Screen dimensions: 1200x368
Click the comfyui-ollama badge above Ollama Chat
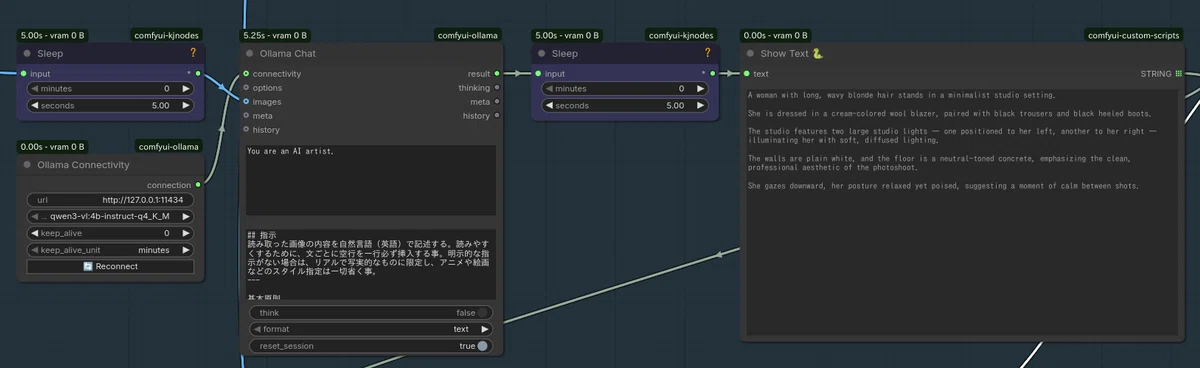(468, 35)
